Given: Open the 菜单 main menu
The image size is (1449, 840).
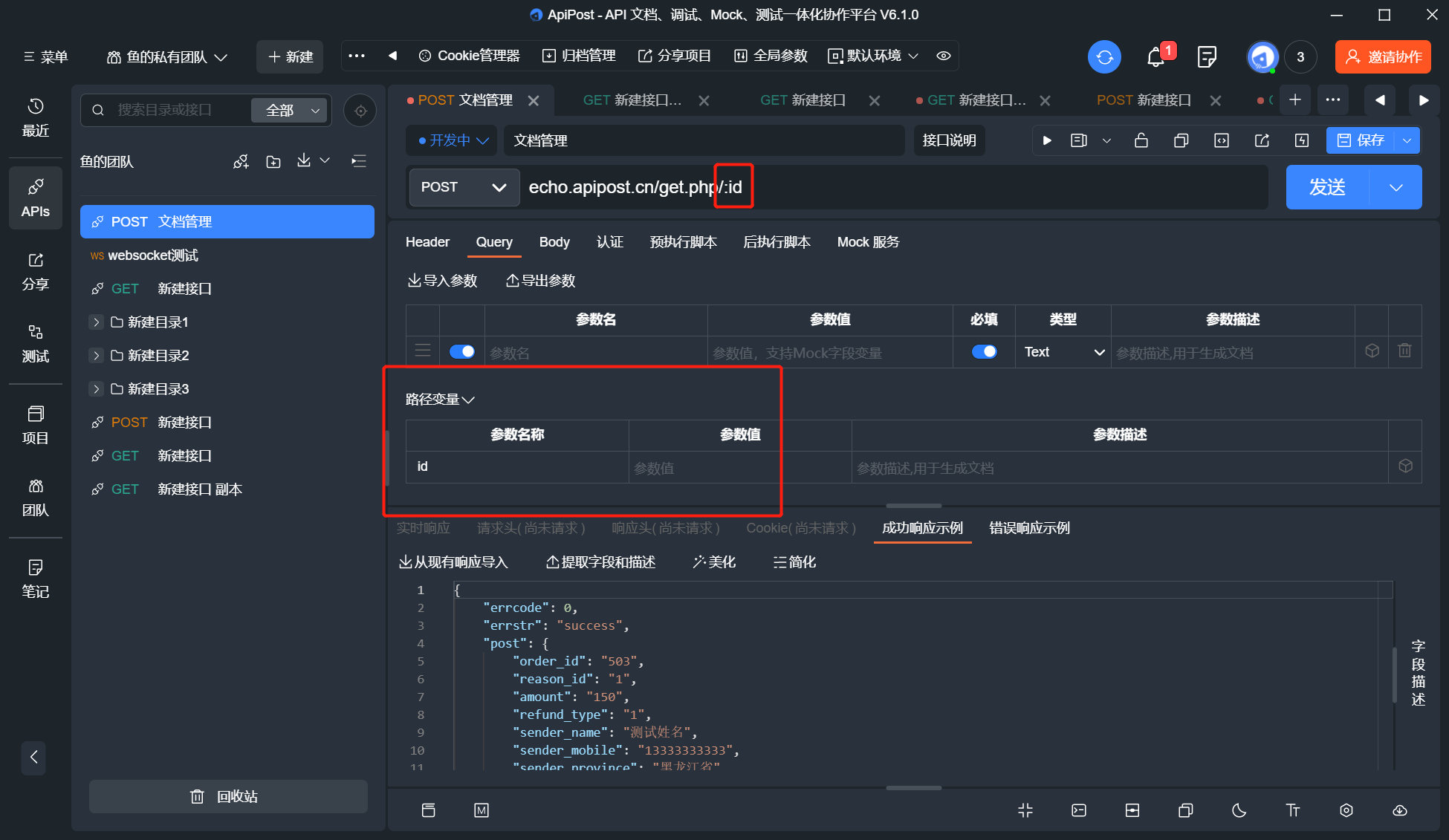Looking at the screenshot, I should (x=46, y=57).
